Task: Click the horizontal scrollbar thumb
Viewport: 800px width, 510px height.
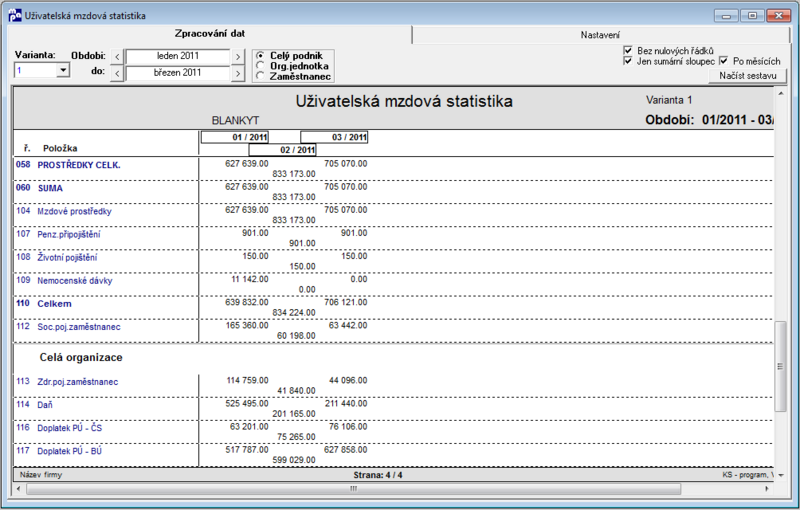Action: point(354,489)
